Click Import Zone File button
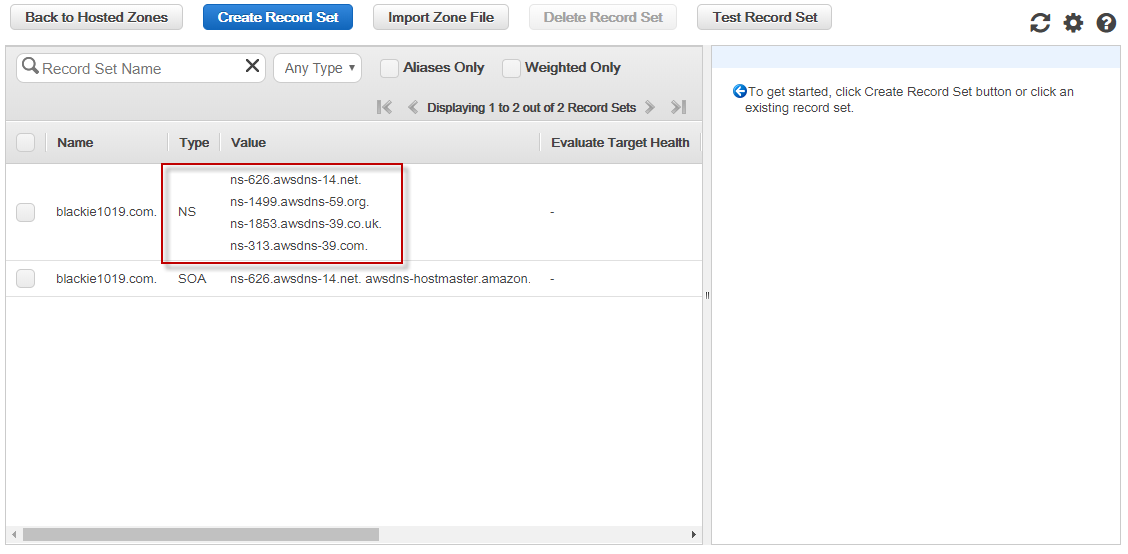This screenshot has height=554, width=1128. (441, 17)
